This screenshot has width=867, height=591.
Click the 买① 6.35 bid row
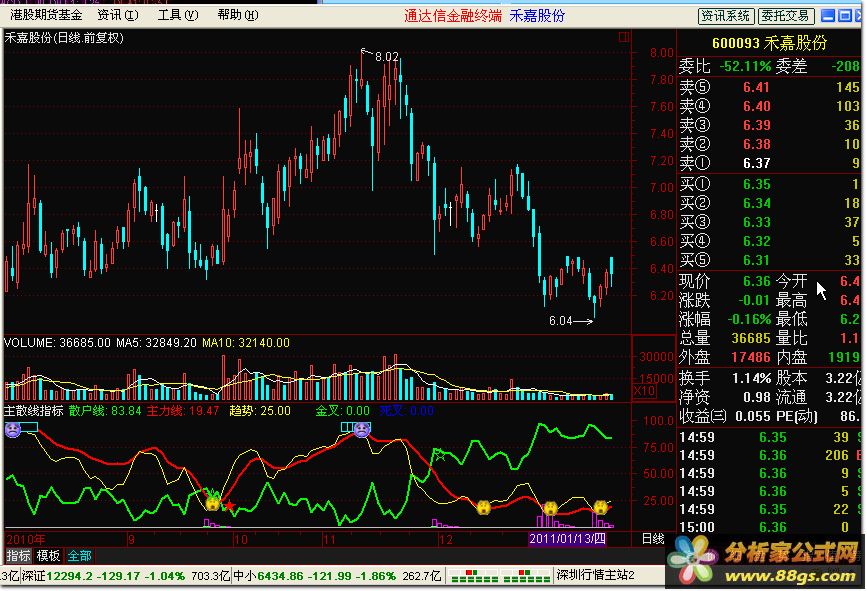[769, 184]
